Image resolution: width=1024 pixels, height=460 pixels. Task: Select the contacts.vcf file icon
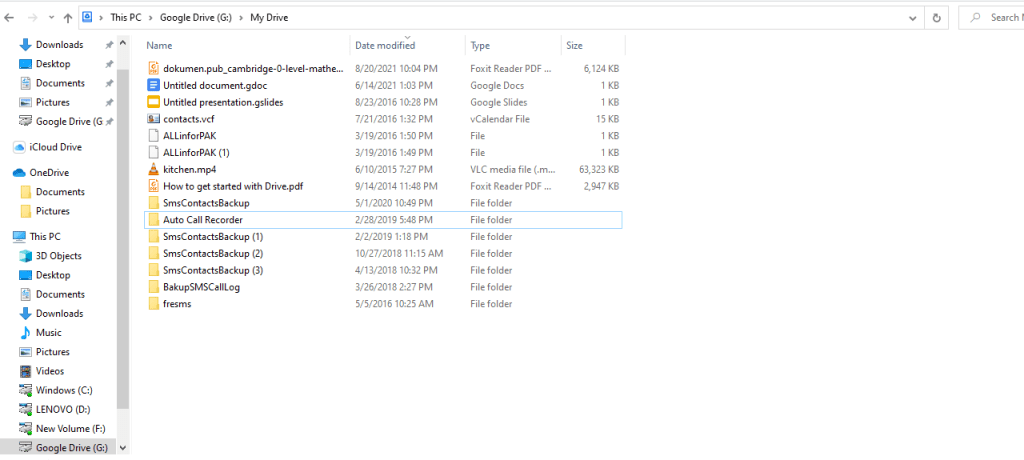[x=153, y=119]
